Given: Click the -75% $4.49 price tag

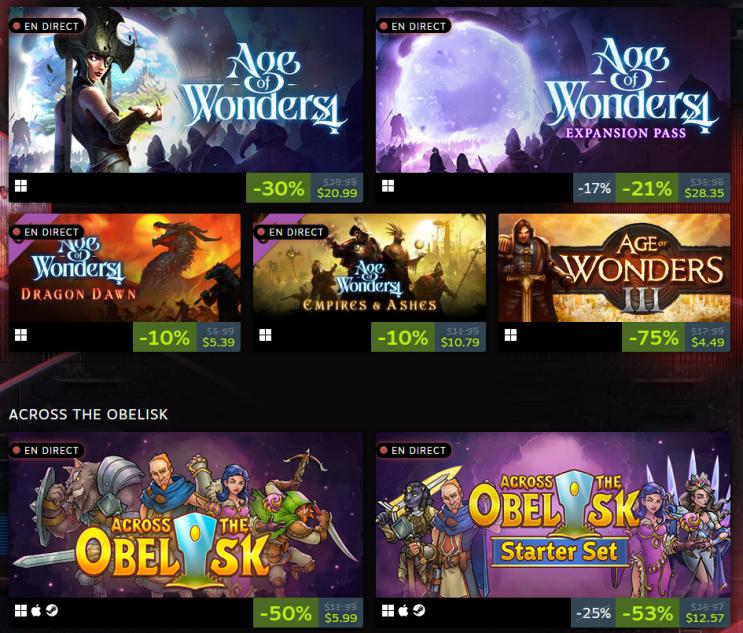Looking at the screenshot, I should [x=676, y=337].
